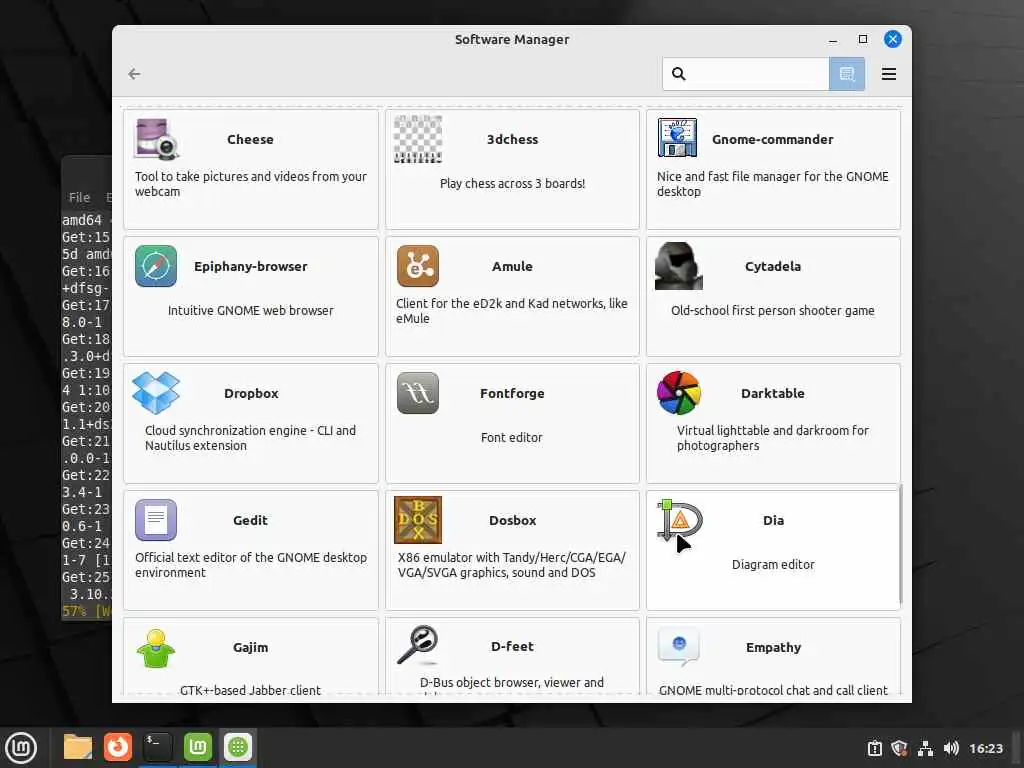Launch Firefox from the taskbar
The height and width of the screenshot is (768, 1024).
tap(118, 747)
